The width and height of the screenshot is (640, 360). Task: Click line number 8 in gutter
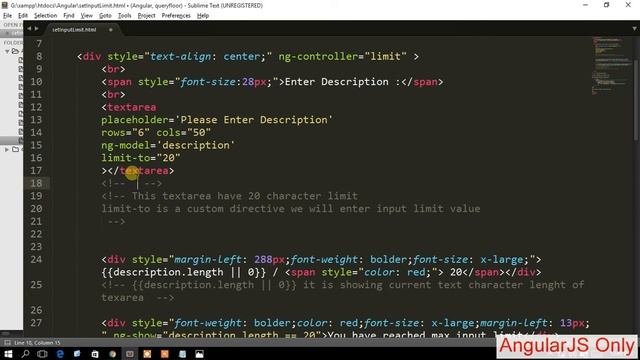[39, 56]
